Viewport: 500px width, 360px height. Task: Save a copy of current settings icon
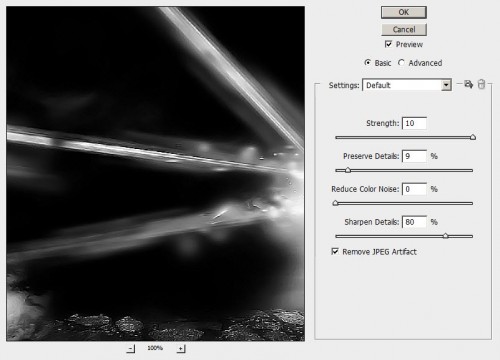(x=468, y=84)
